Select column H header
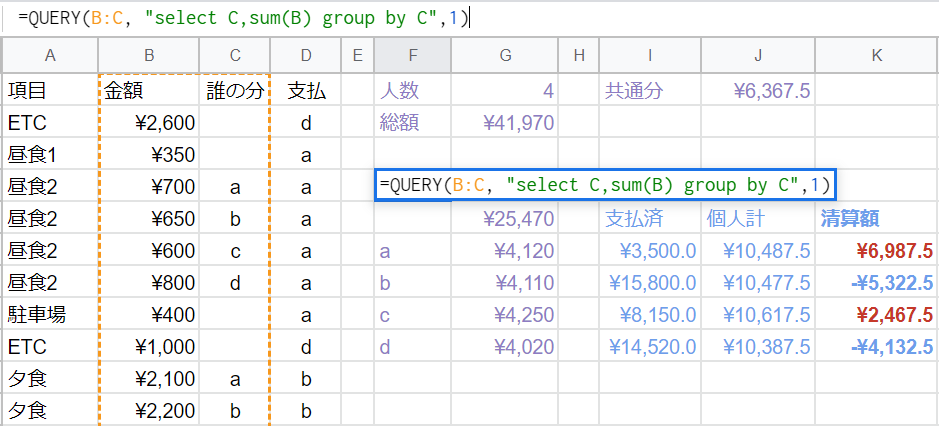 click(x=578, y=56)
